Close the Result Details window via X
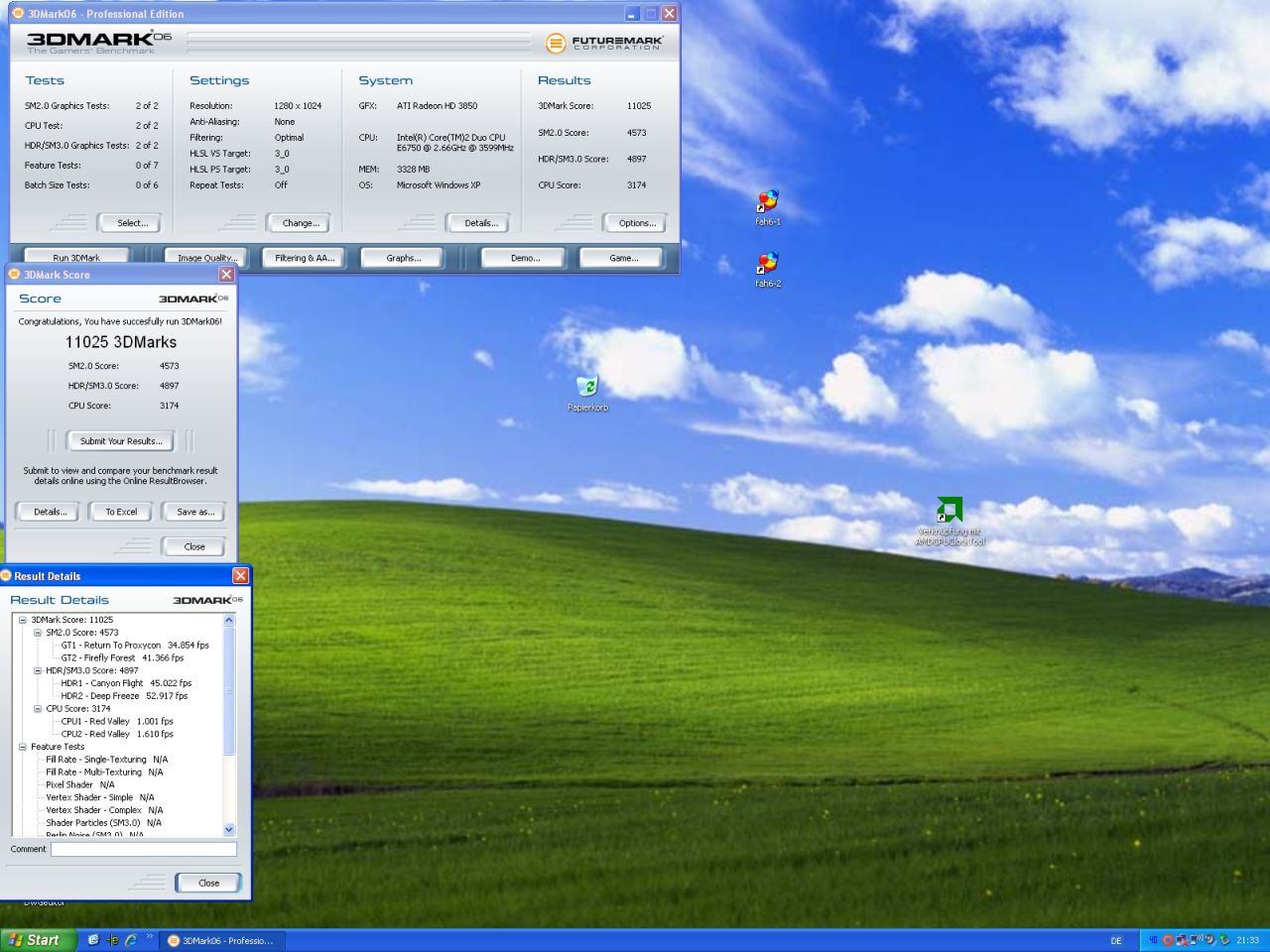Viewport: 1270px width, 952px height. [240, 575]
